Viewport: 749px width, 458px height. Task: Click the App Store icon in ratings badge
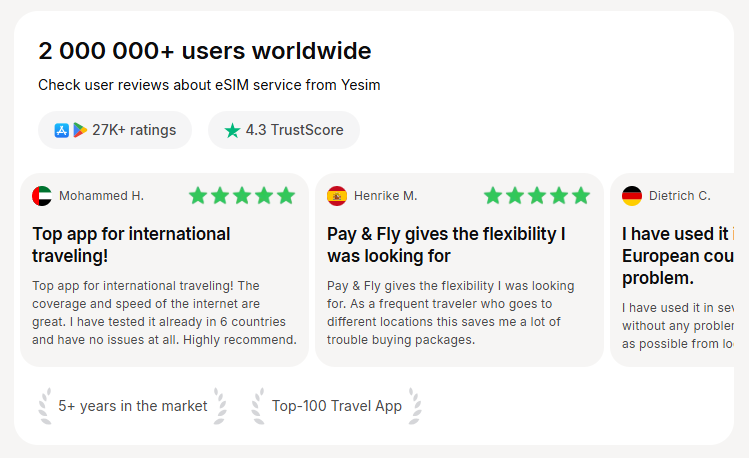click(62, 130)
